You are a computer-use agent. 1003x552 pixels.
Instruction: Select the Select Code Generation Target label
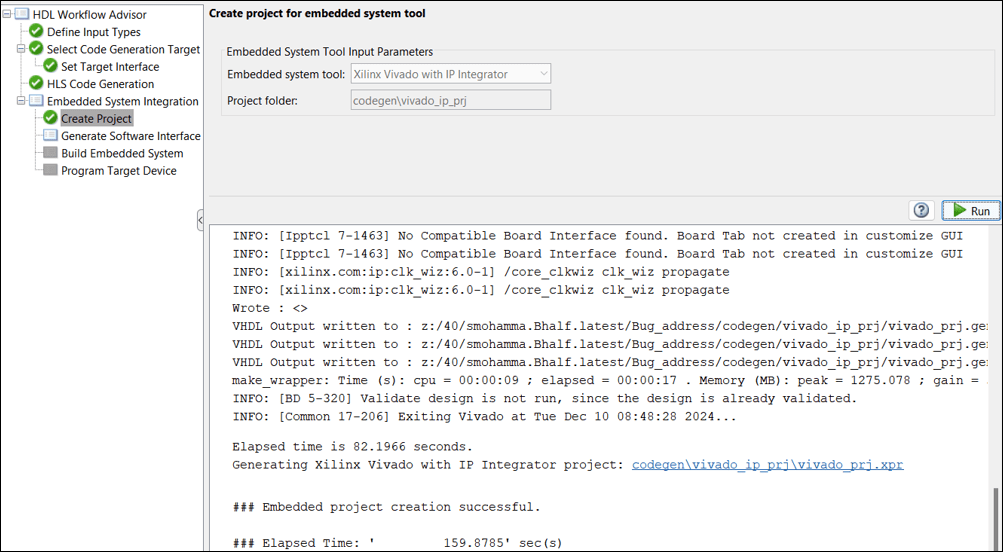click(123, 49)
